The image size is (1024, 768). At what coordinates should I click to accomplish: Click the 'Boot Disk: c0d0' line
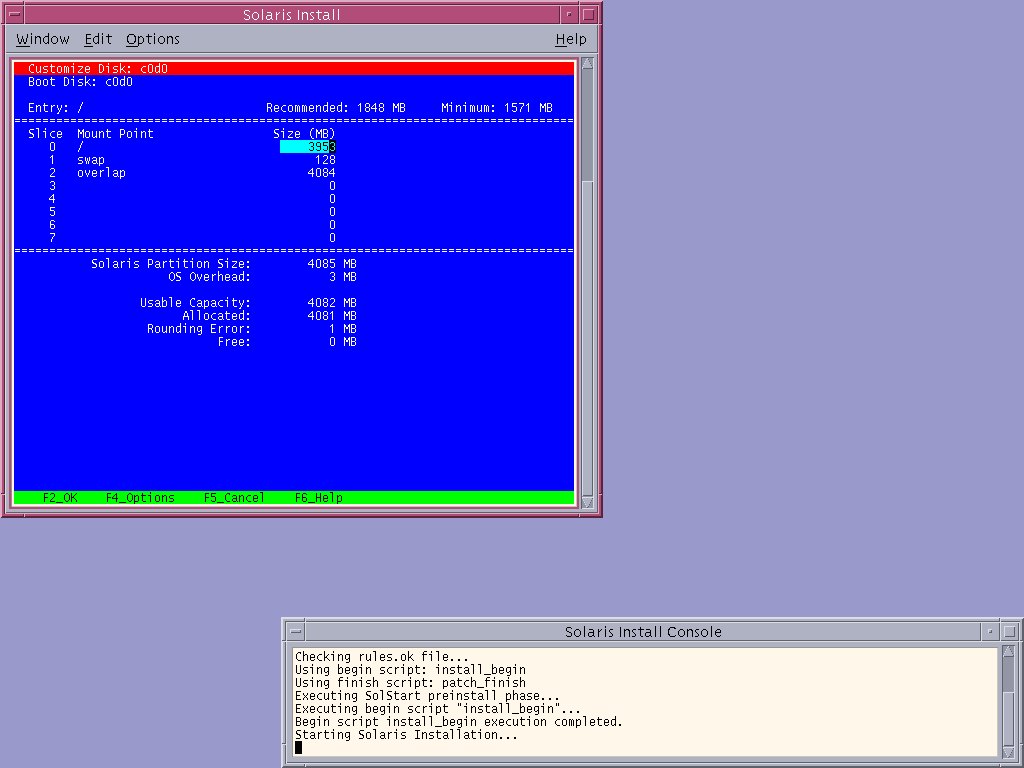click(x=80, y=82)
